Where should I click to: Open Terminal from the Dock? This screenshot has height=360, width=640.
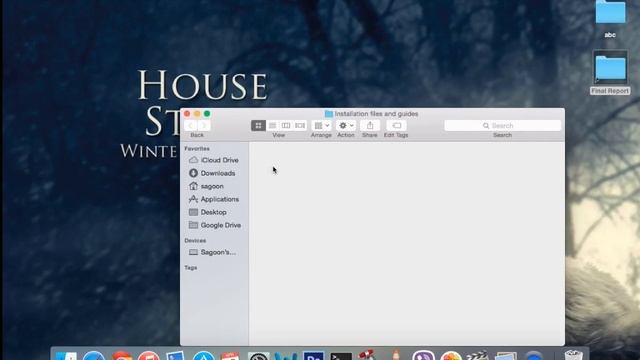point(341,355)
